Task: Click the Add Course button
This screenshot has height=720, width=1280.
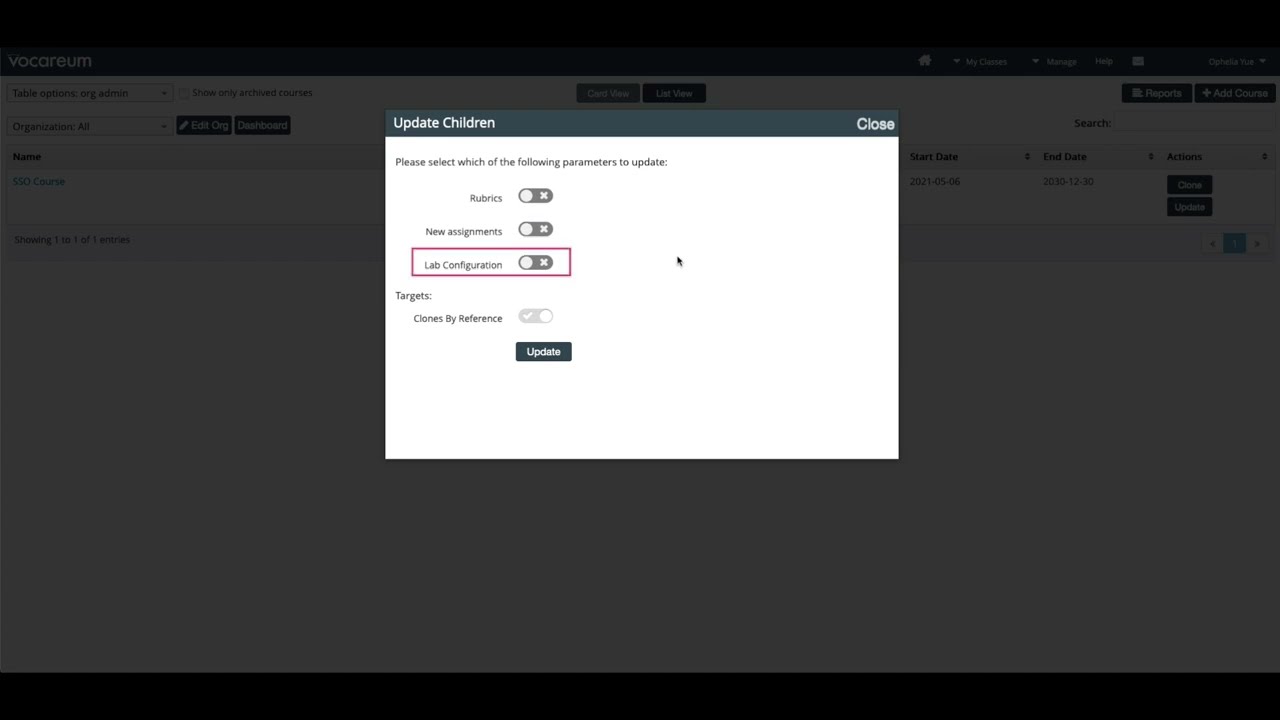Action: (1234, 93)
